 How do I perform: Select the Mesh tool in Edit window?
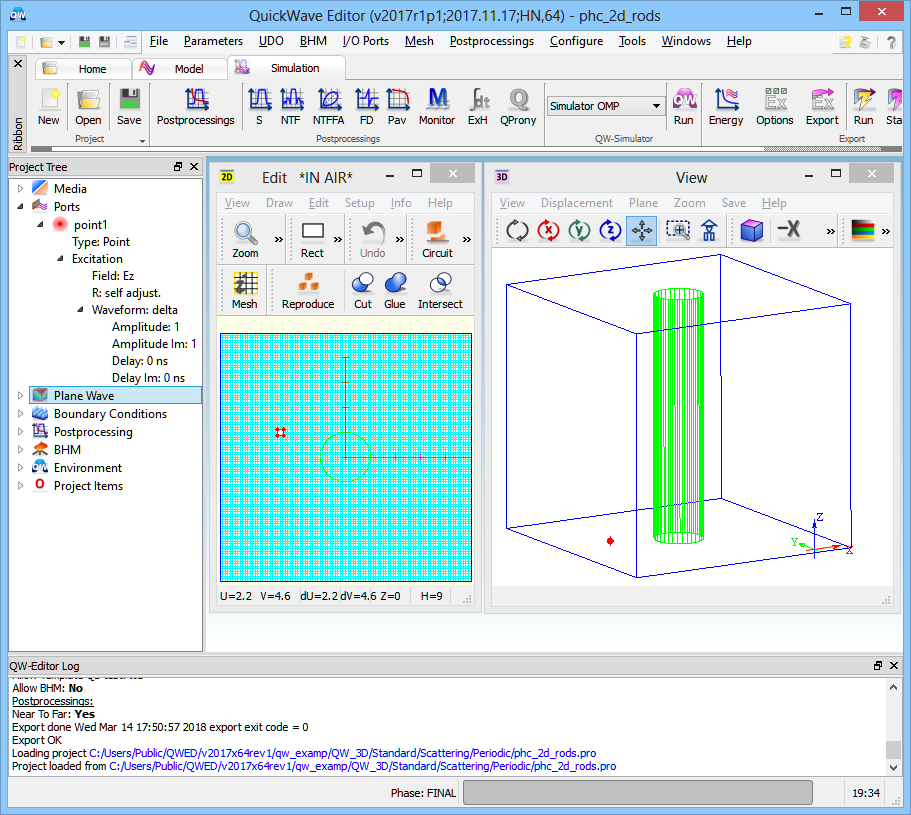point(245,290)
